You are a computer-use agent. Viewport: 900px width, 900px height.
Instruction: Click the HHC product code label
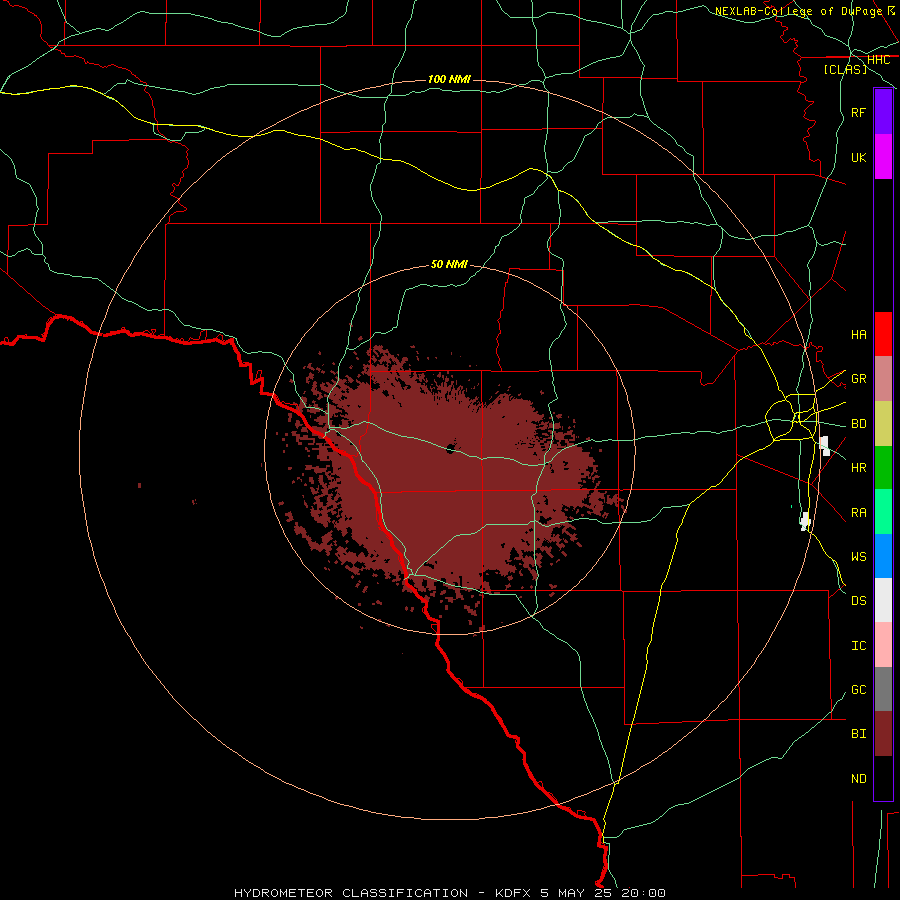tap(878, 60)
